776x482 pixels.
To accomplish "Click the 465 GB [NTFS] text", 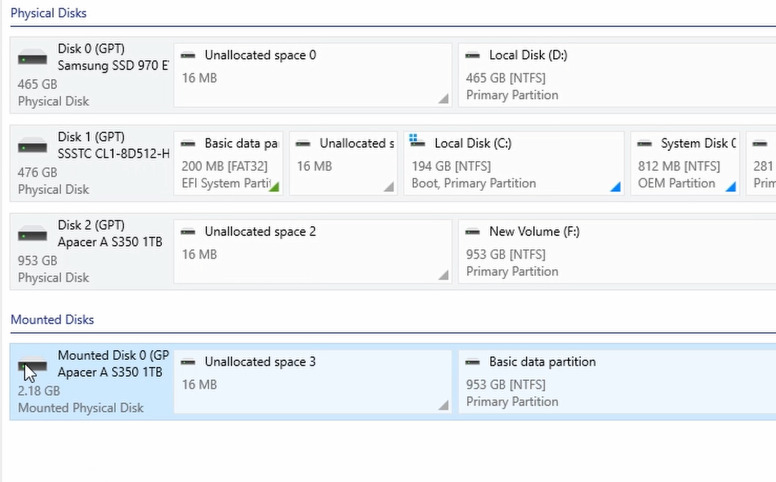I will [x=505, y=78].
